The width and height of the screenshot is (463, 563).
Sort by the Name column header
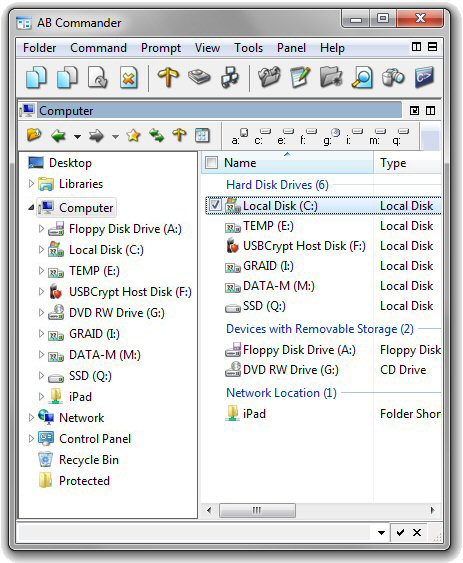click(287, 163)
